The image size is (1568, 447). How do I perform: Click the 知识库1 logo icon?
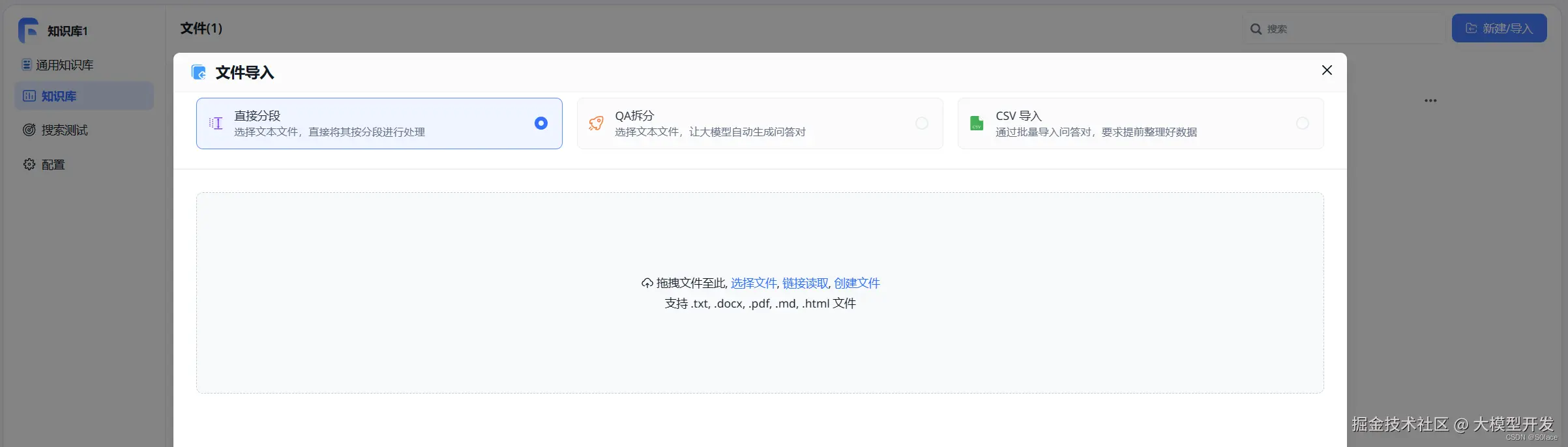pos(28,30)
